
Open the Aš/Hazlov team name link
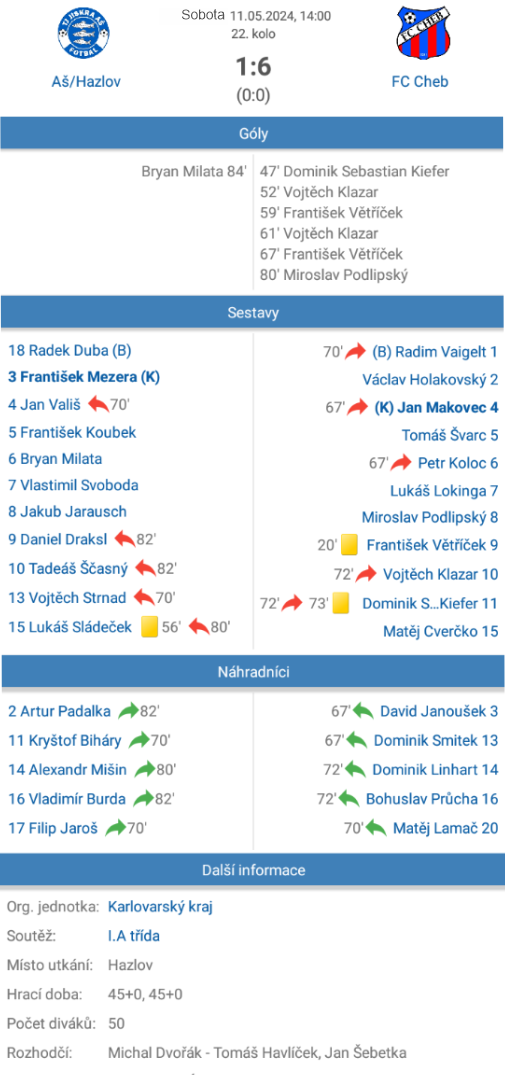[86, 82]
